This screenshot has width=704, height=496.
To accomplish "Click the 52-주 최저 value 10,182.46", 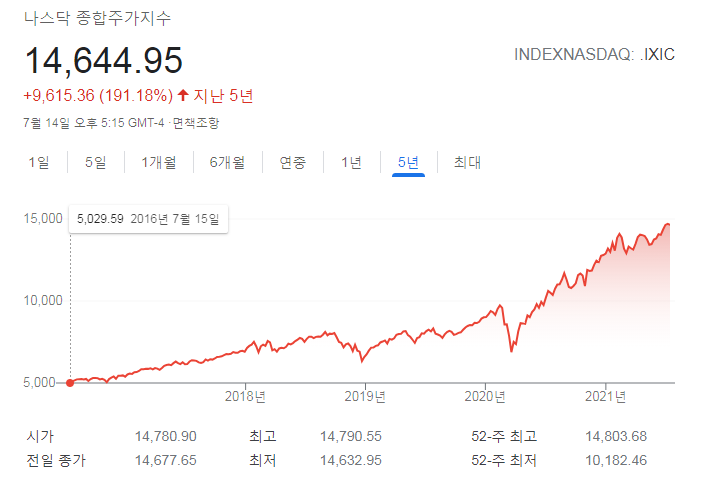I will [616, 461].
